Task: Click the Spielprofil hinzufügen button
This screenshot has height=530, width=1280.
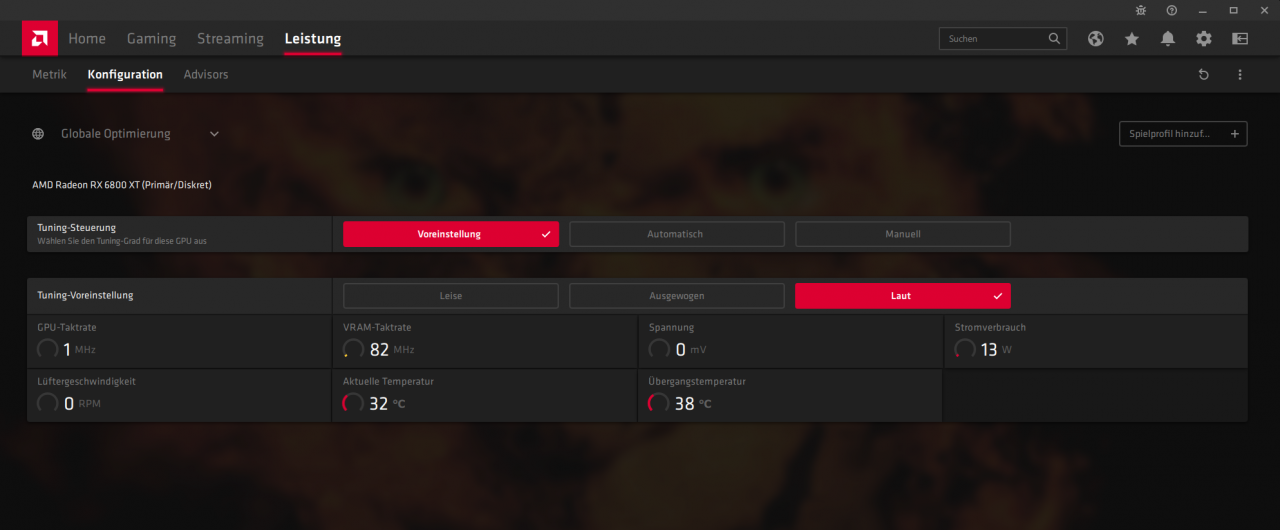Action: click(x=1183, y=134)
